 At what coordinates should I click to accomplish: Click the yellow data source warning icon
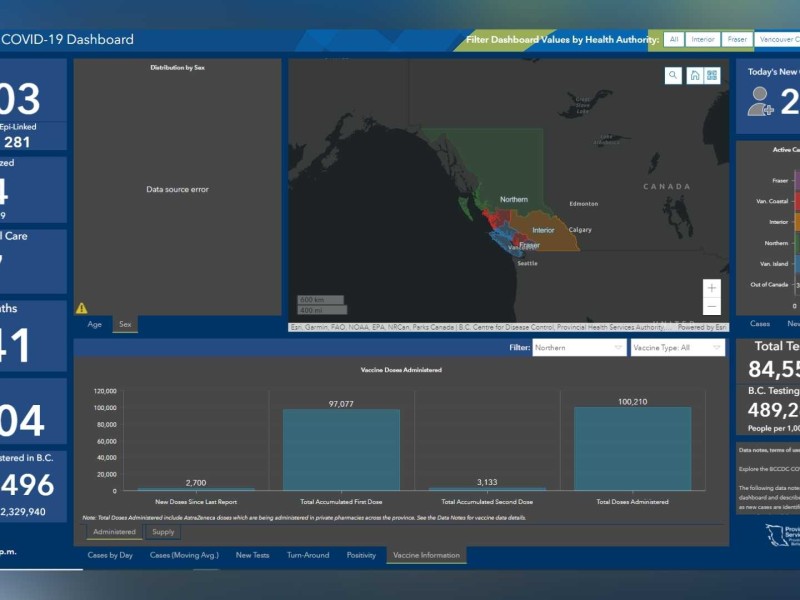[82, 308]
